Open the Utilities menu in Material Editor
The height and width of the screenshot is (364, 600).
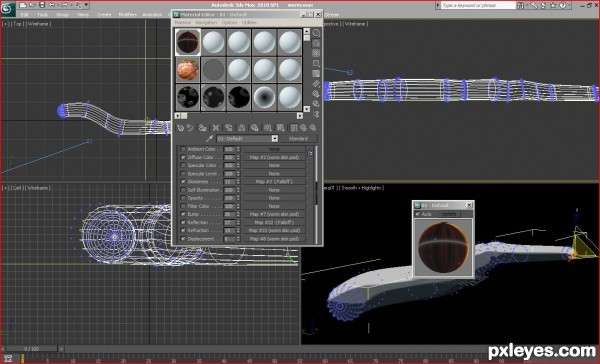249,23
